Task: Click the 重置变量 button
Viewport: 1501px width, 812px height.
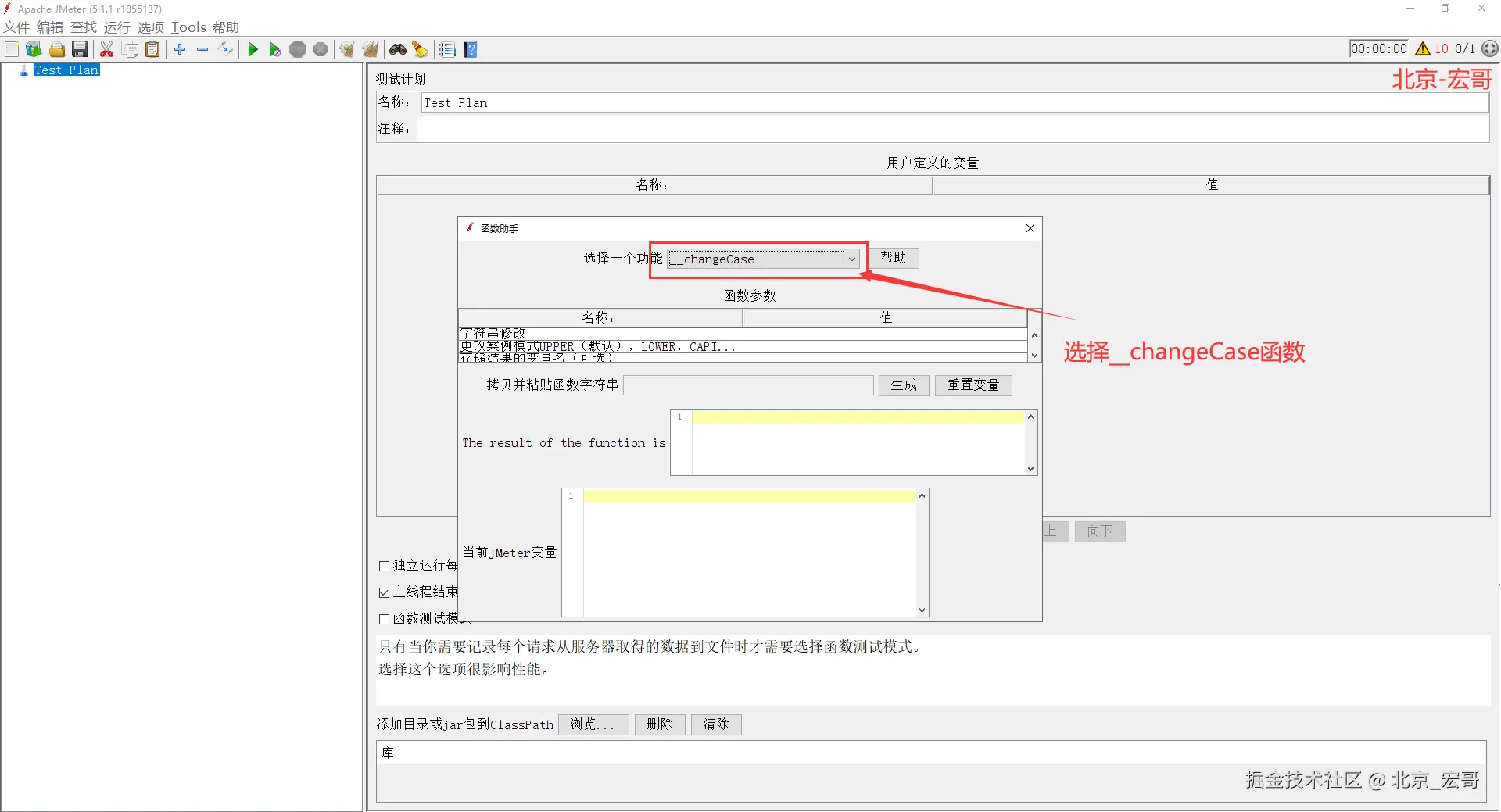Action: tap(973, 385)
